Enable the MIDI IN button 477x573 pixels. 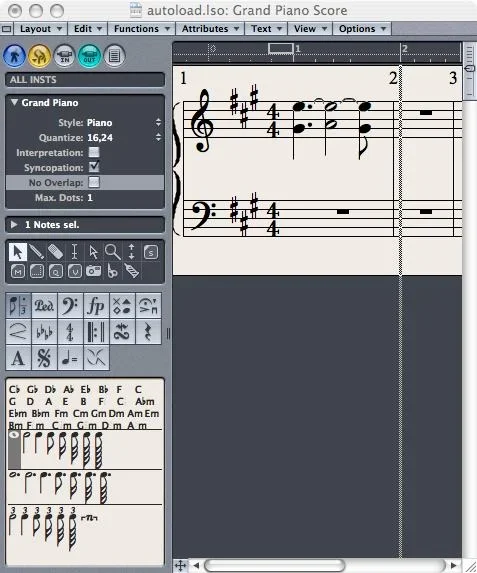pos(65,56)
